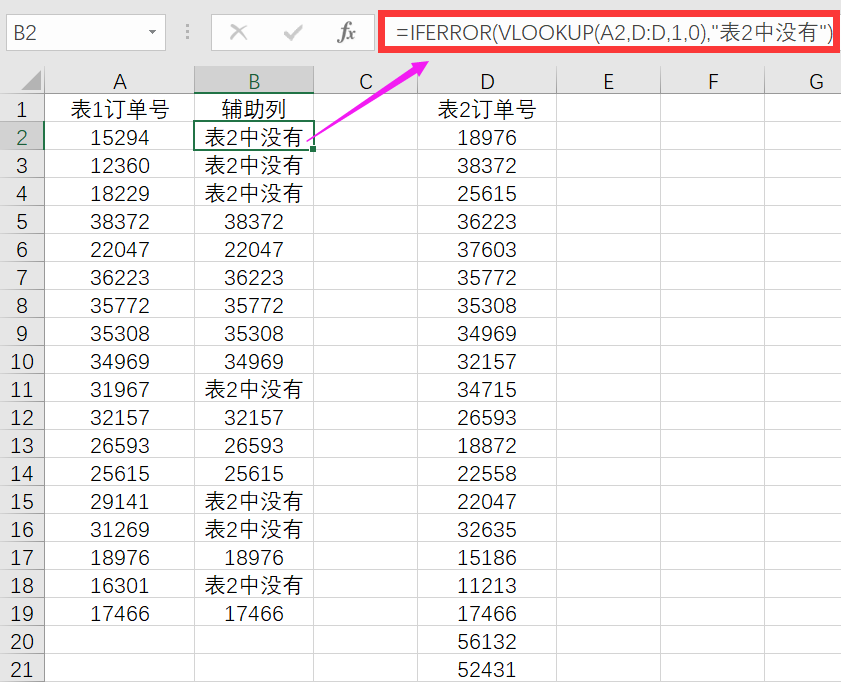
Task: Click cell B9 containing 35308
Action: (x=254, y=333)
